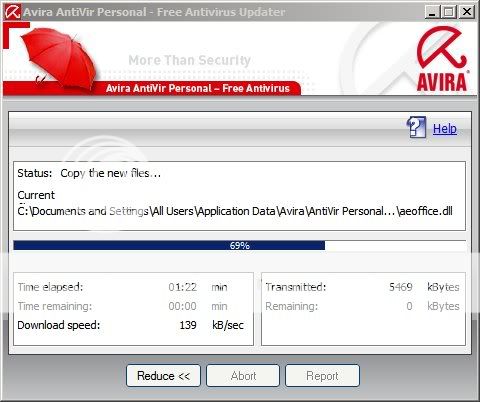Click the Abort button
The image size is (480, 402).
(x=243, y=376)
